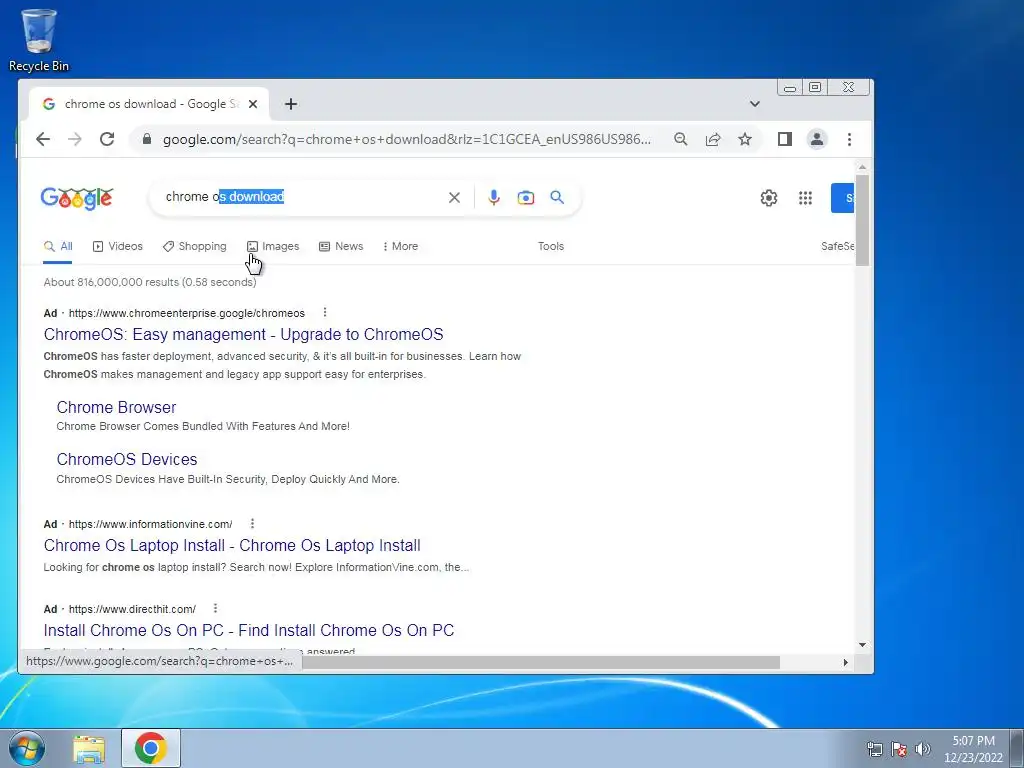Click the horizontal scrollbar thumb

[x=541, y=662]
